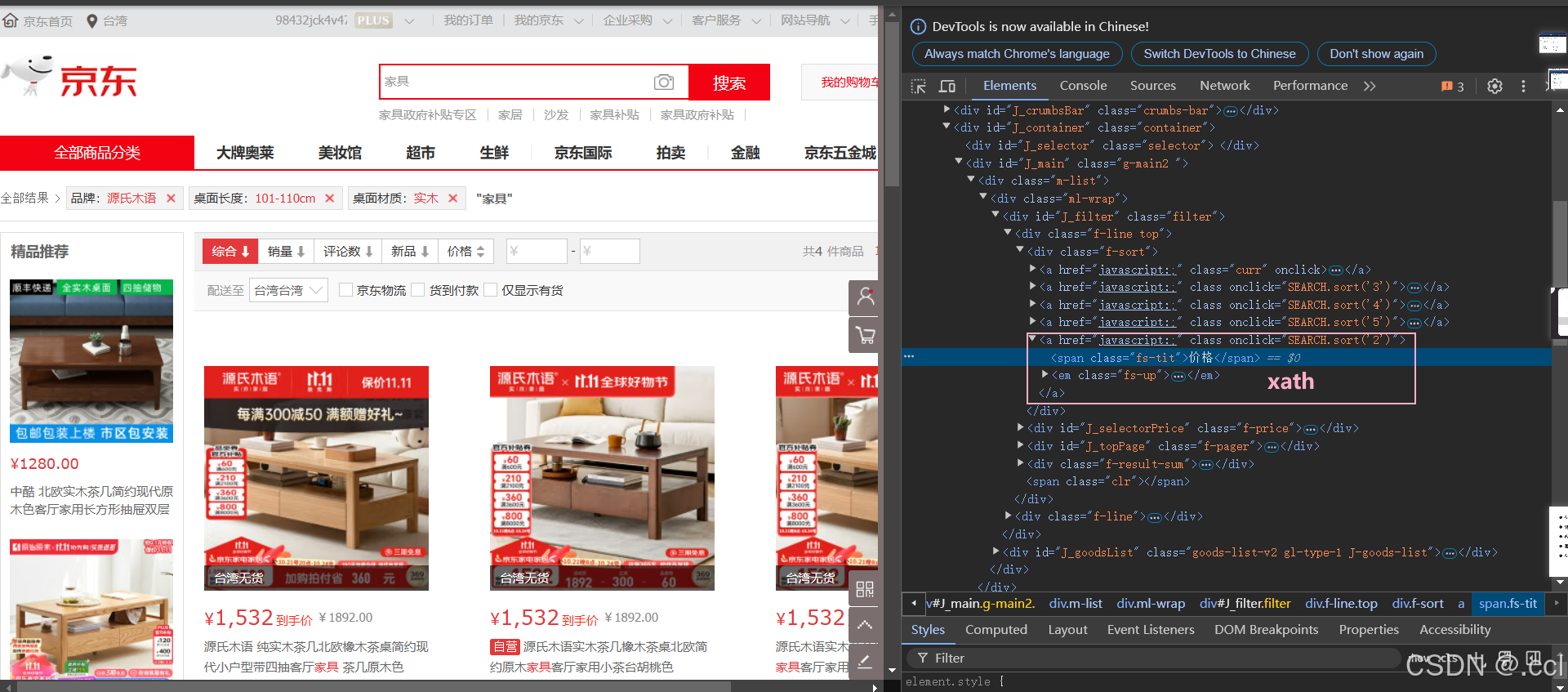1568x692 pixels.
Task: Sort results by 销量
Action: (x=286, y=252)
